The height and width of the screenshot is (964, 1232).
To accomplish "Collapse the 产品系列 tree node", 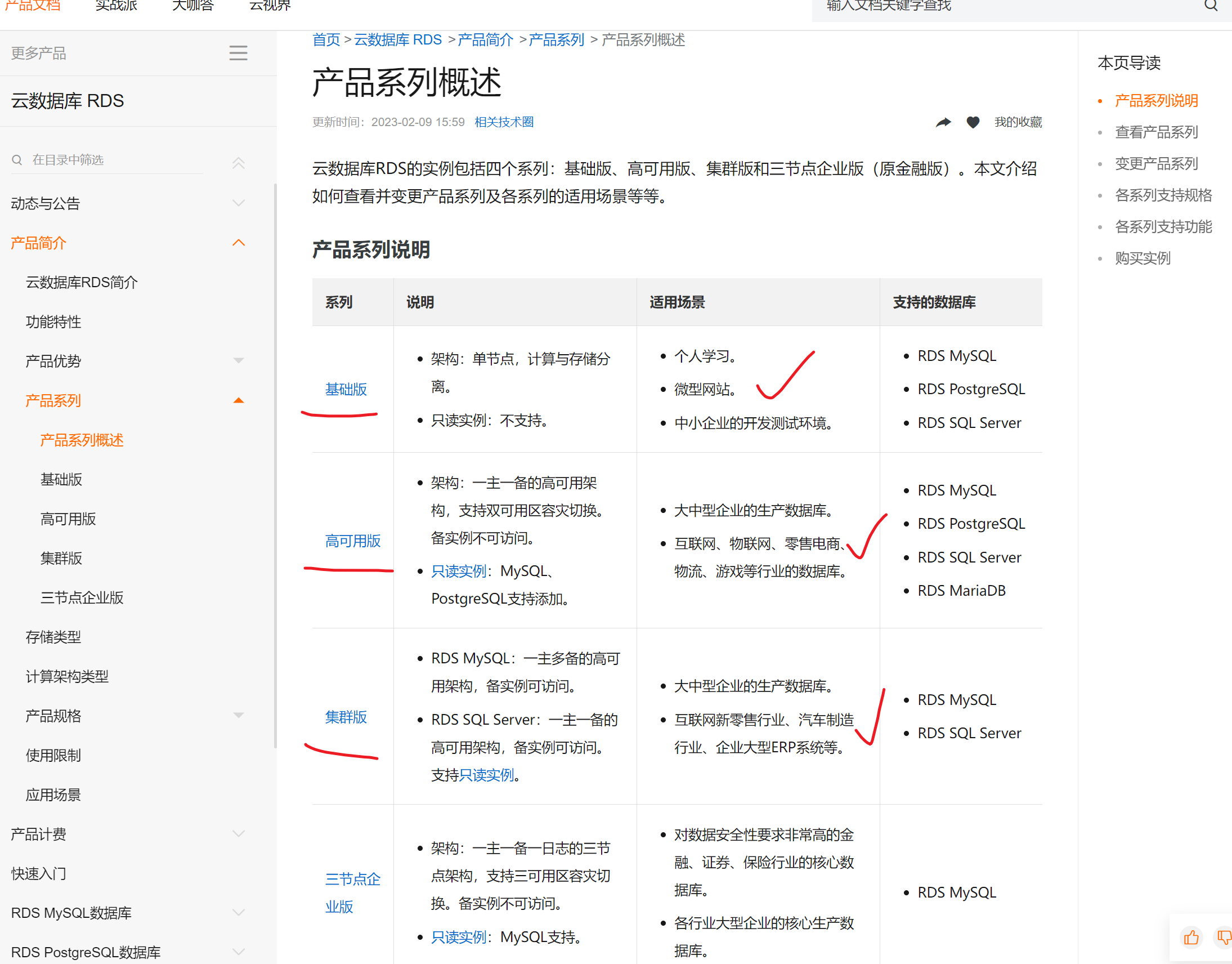I will (x=238, y=401).
